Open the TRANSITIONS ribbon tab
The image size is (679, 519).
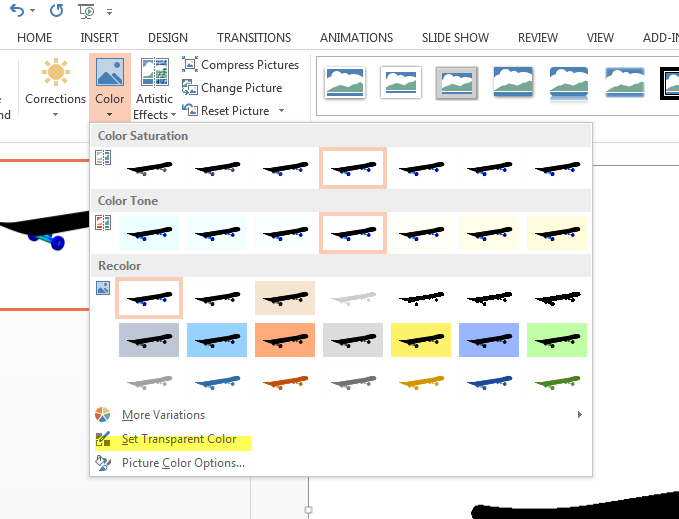(254, 38)
